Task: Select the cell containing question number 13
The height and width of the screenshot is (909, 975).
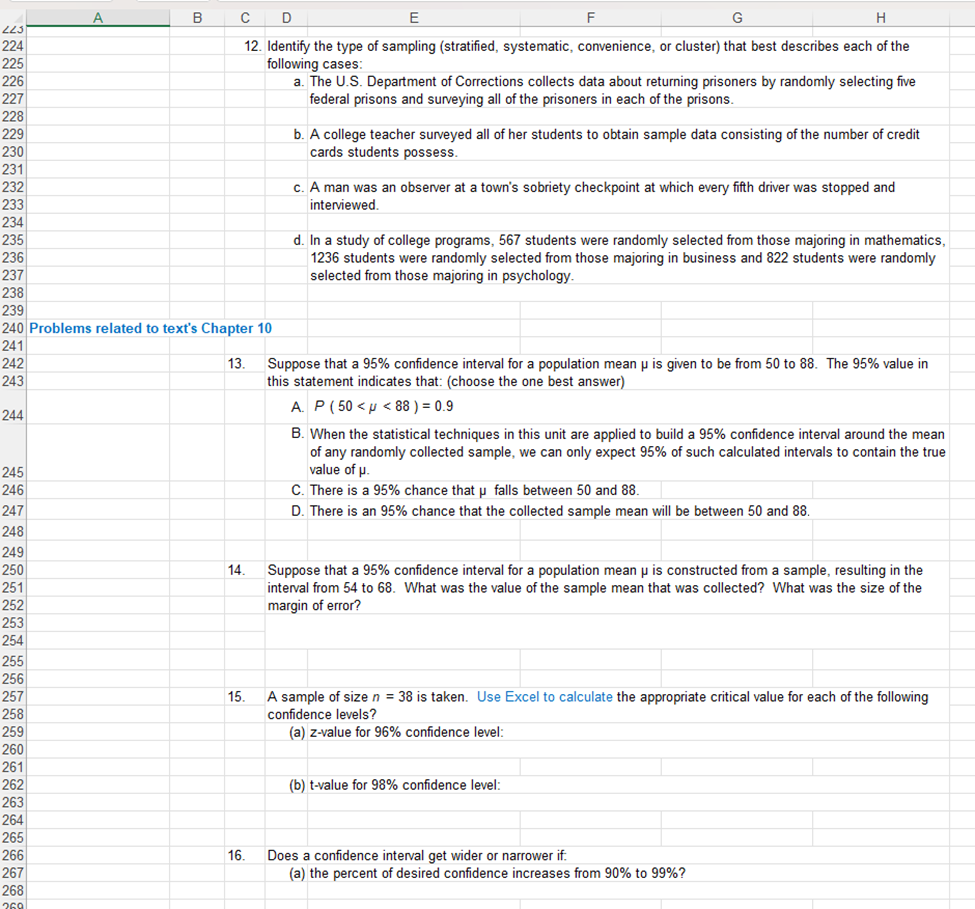Action: [243, 363]
